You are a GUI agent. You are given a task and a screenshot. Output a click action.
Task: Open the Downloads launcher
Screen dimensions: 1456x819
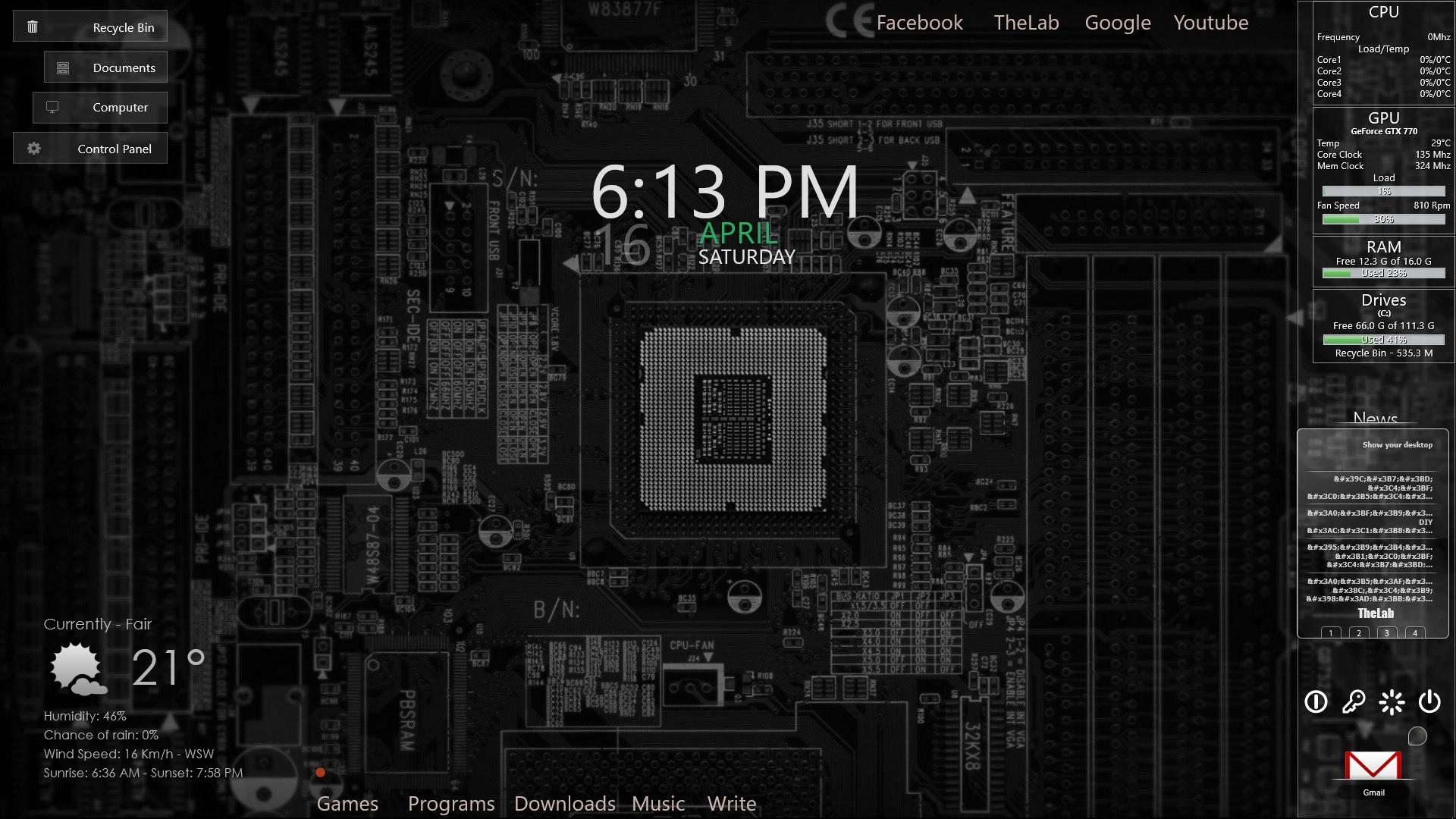564,803
